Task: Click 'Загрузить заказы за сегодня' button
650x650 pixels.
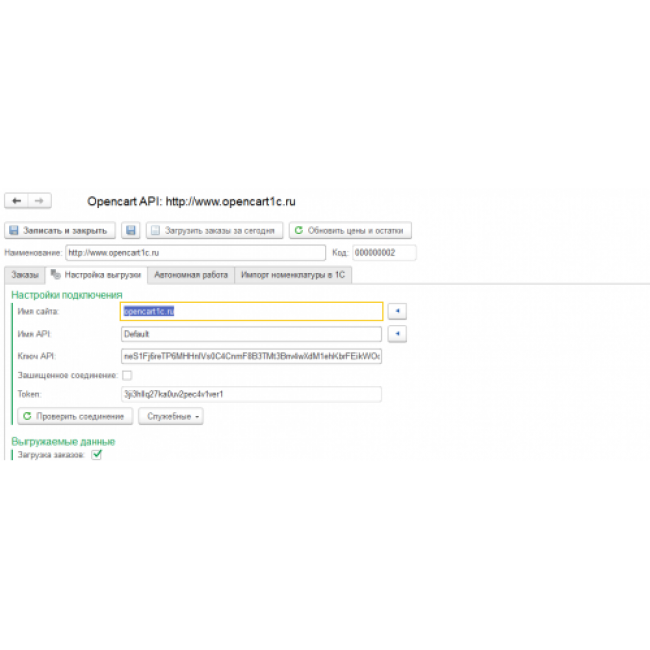Action: click(x=214, y=230)
